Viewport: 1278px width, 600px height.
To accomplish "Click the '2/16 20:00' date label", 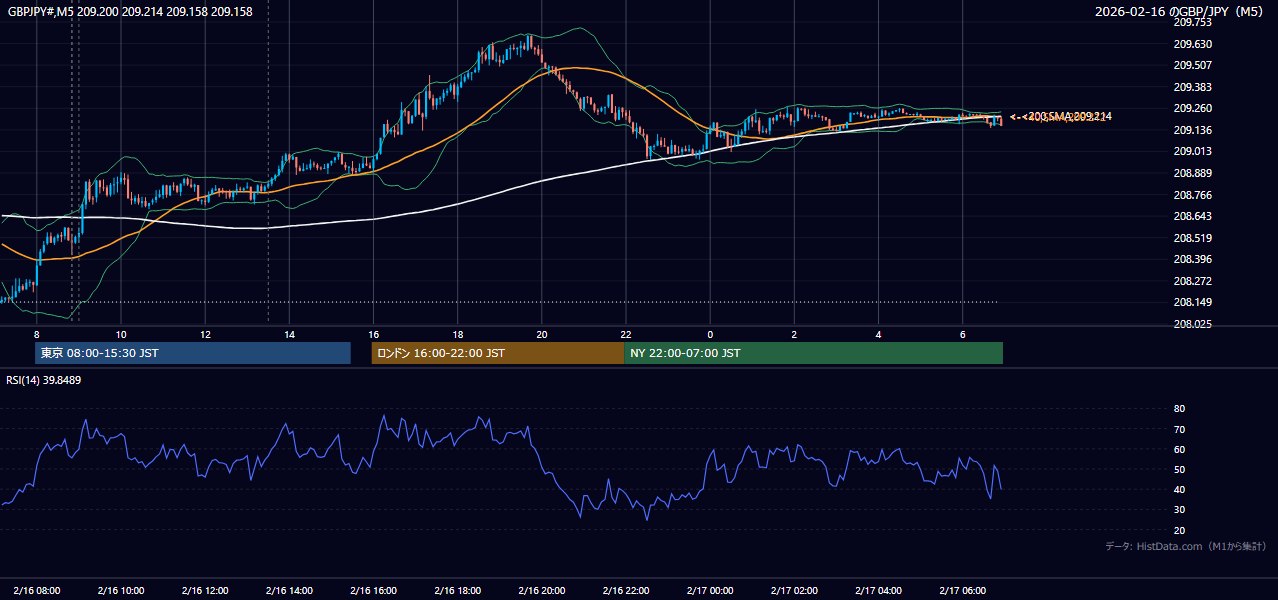I will tap(541, 591).
